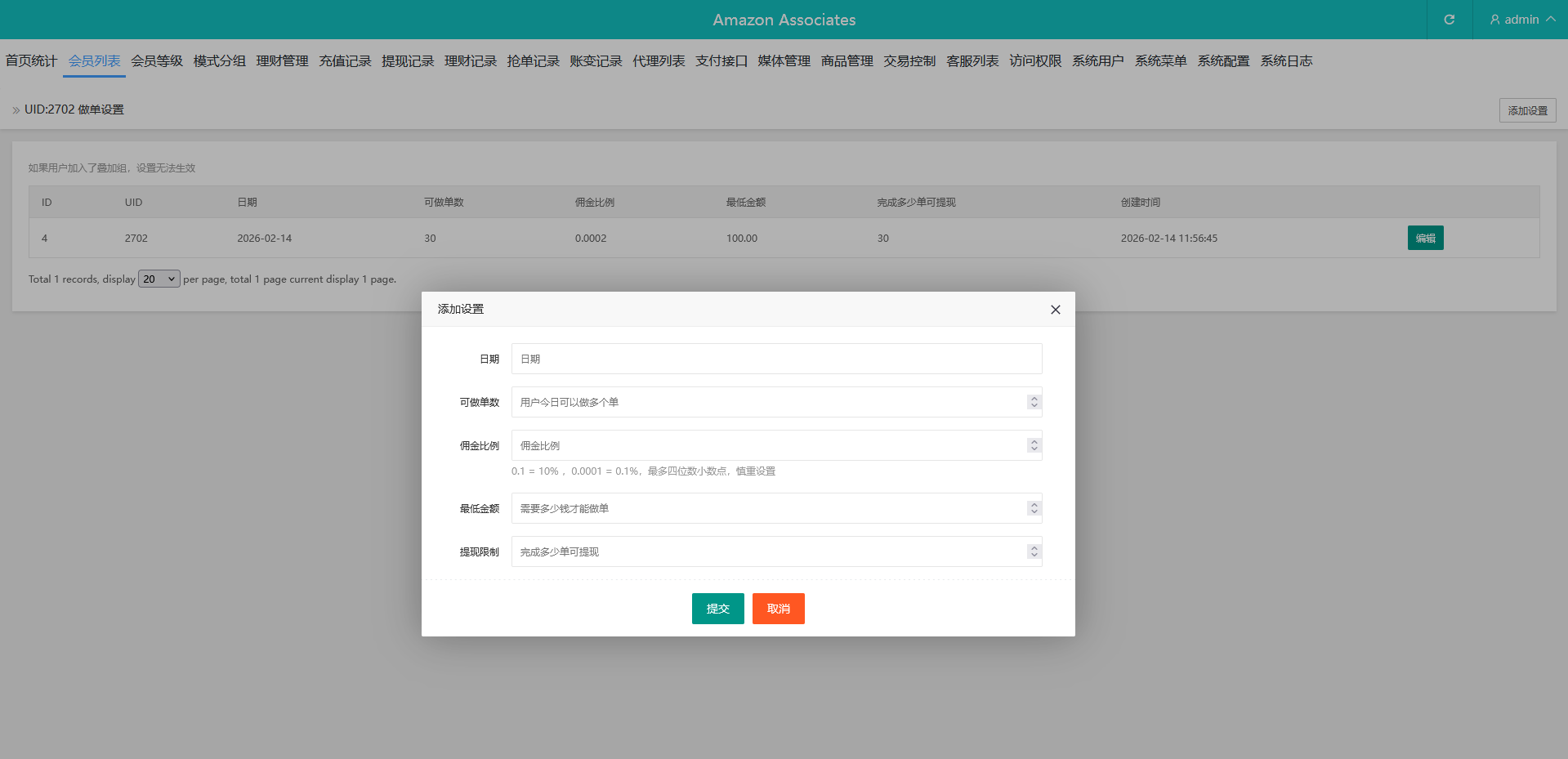
Task: Select the 提现记录 menu tab
Action: tap(408, 61)
